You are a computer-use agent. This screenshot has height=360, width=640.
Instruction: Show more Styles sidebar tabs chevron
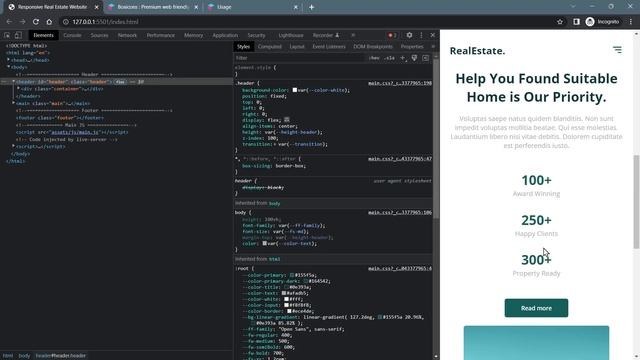tap(433, 47)
